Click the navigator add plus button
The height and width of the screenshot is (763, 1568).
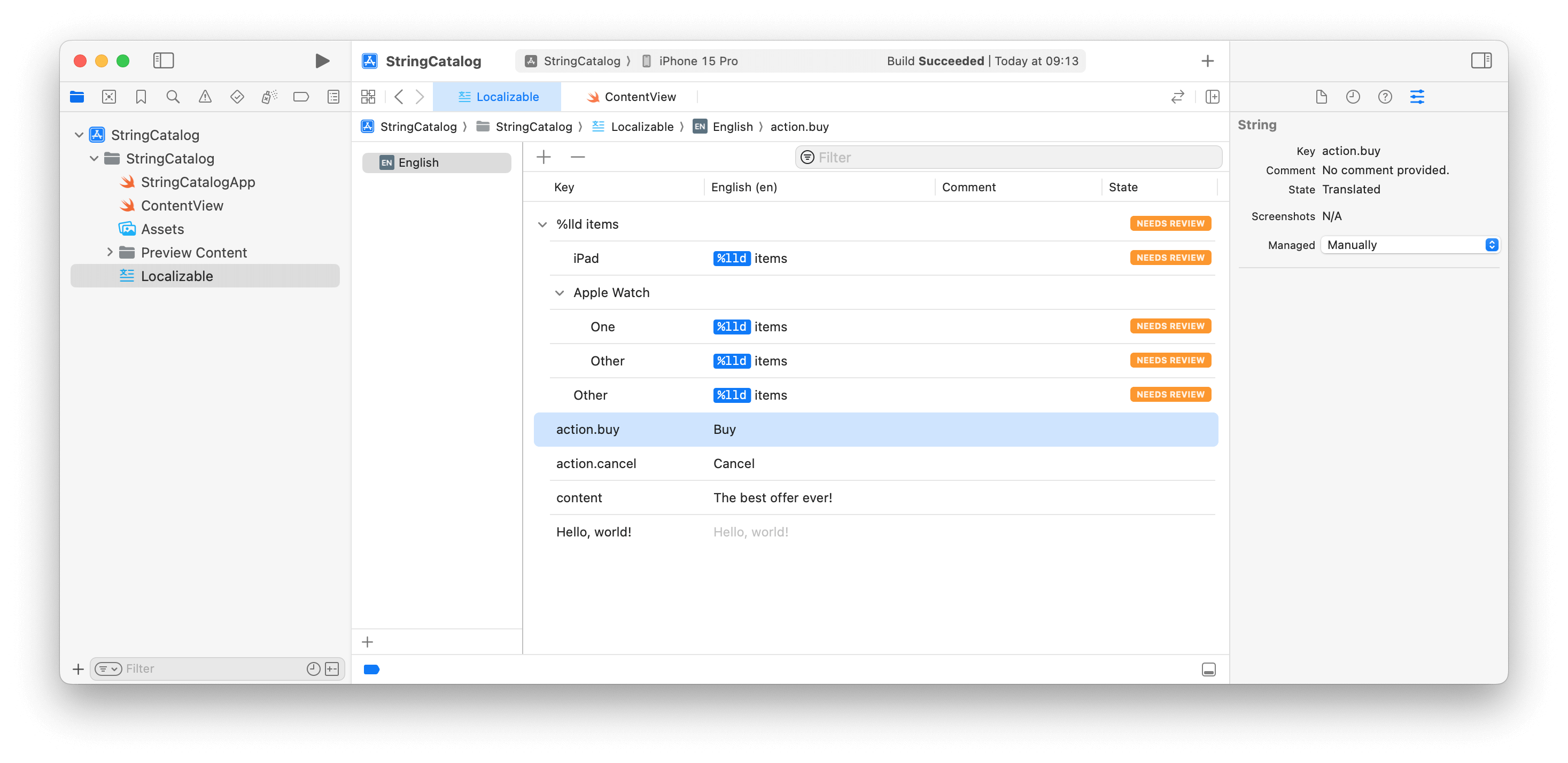click(78, 669)
